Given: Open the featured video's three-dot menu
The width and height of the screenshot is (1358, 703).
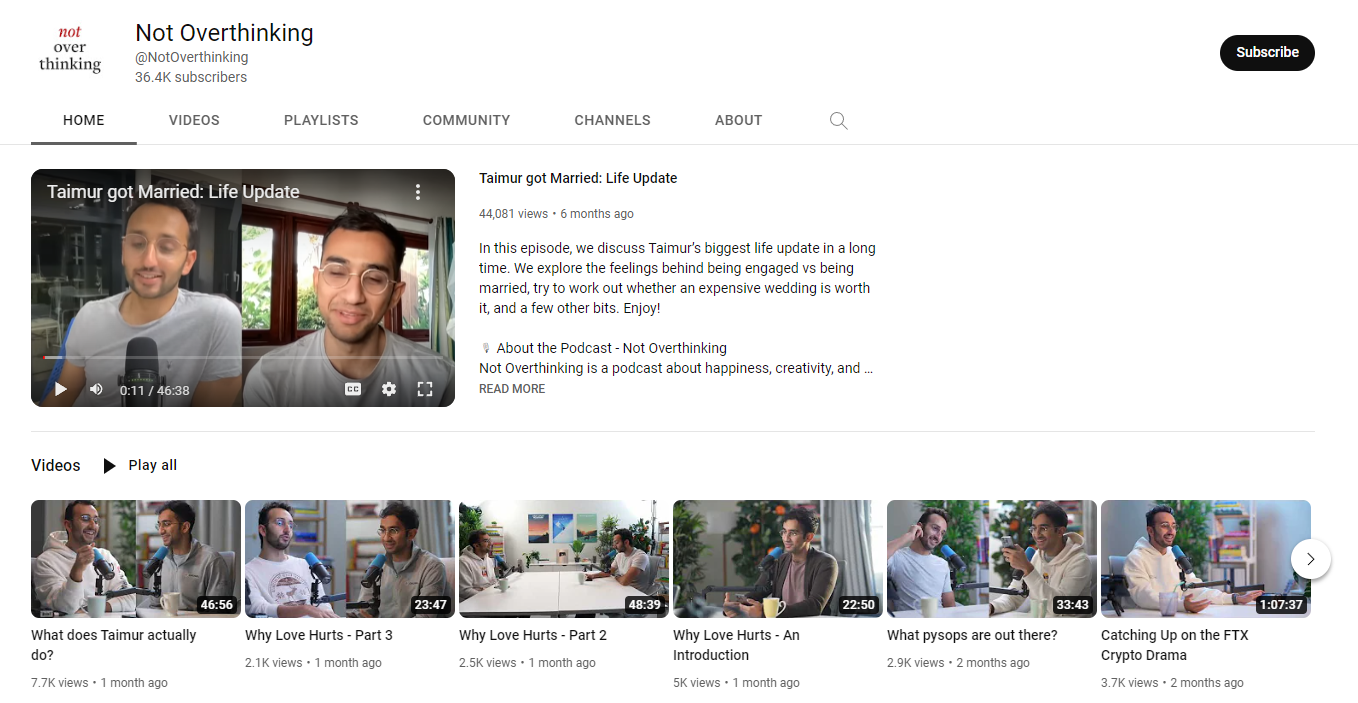Looking at the screenshot, I should click(418, 192).
